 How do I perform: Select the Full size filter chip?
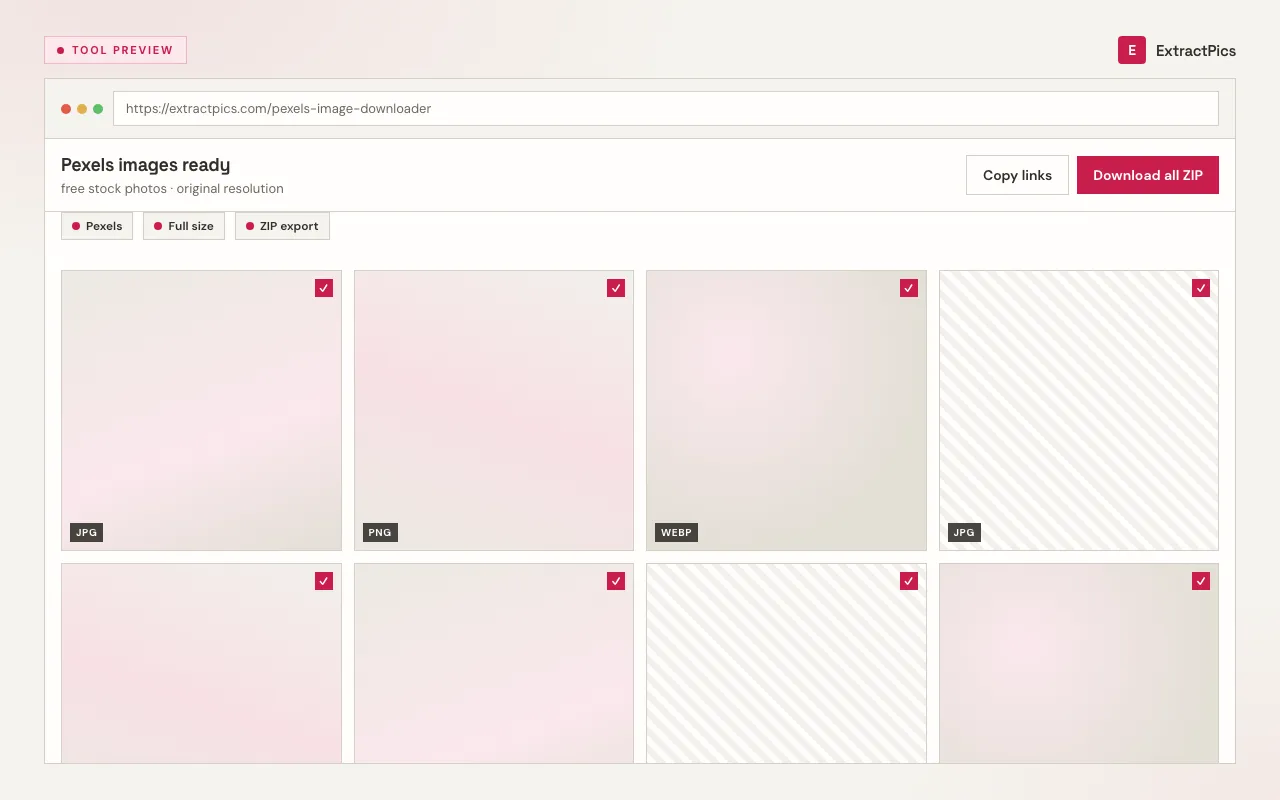click(x=184, y=226)
